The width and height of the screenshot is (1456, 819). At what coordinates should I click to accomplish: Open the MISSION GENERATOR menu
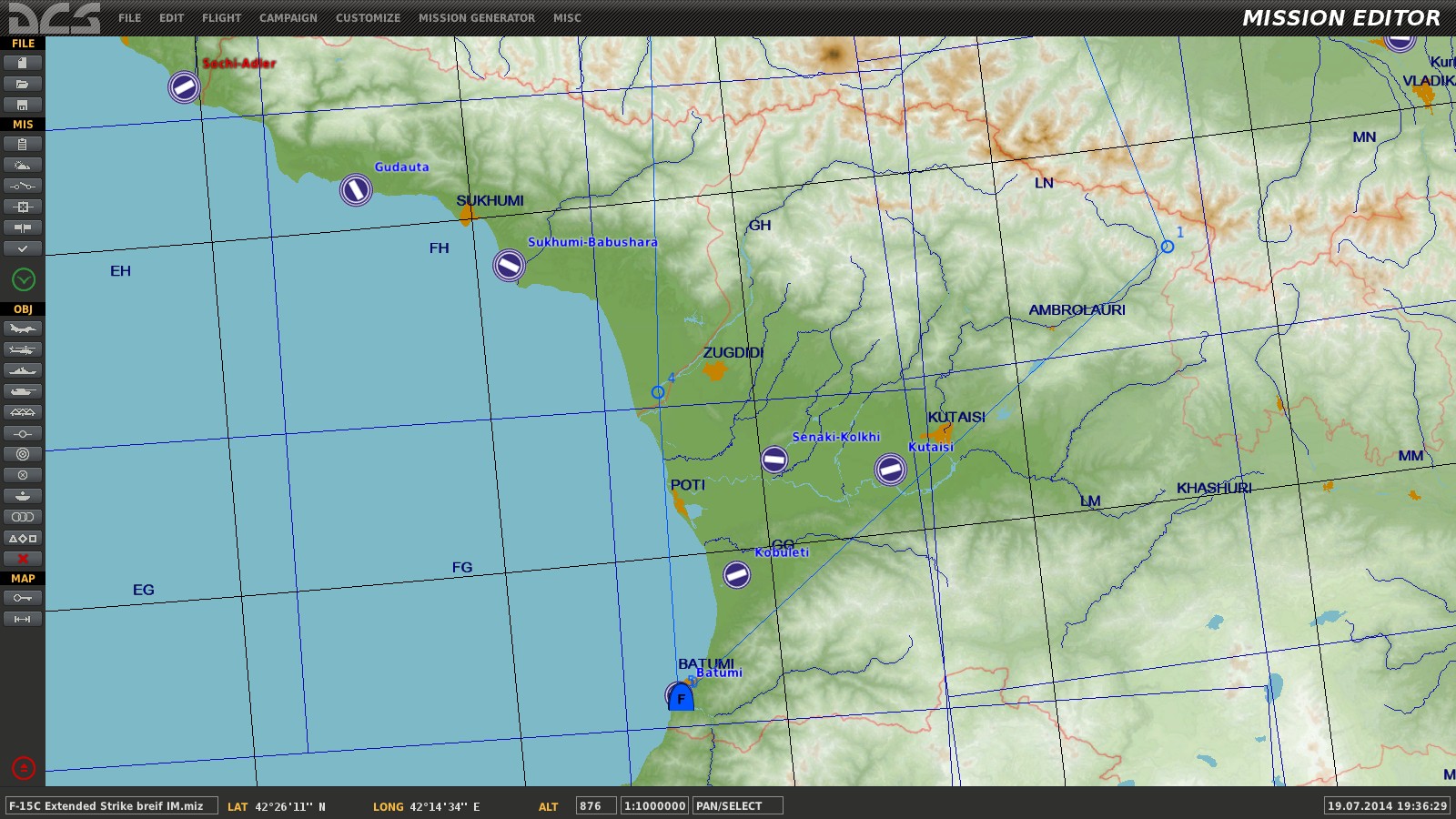click(476, 18)
